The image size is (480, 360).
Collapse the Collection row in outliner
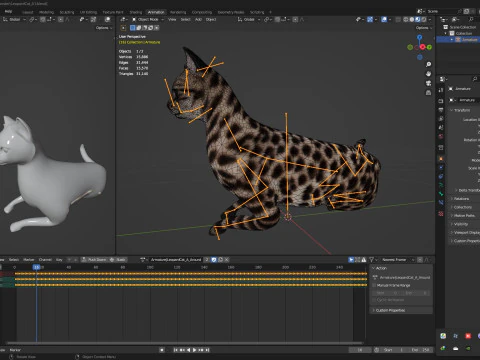pyautogui.click(x=446, y=33)
